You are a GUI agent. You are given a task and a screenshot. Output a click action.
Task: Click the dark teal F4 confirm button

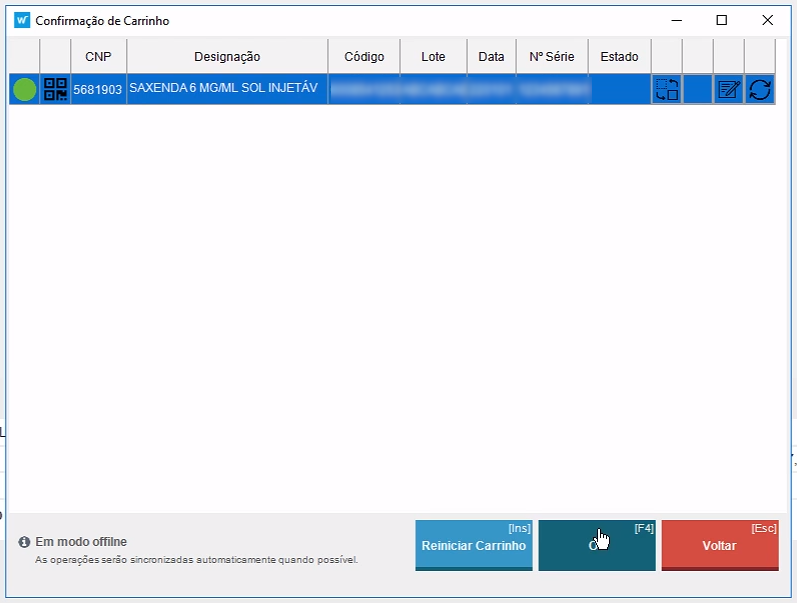click(x=596, y=545)
